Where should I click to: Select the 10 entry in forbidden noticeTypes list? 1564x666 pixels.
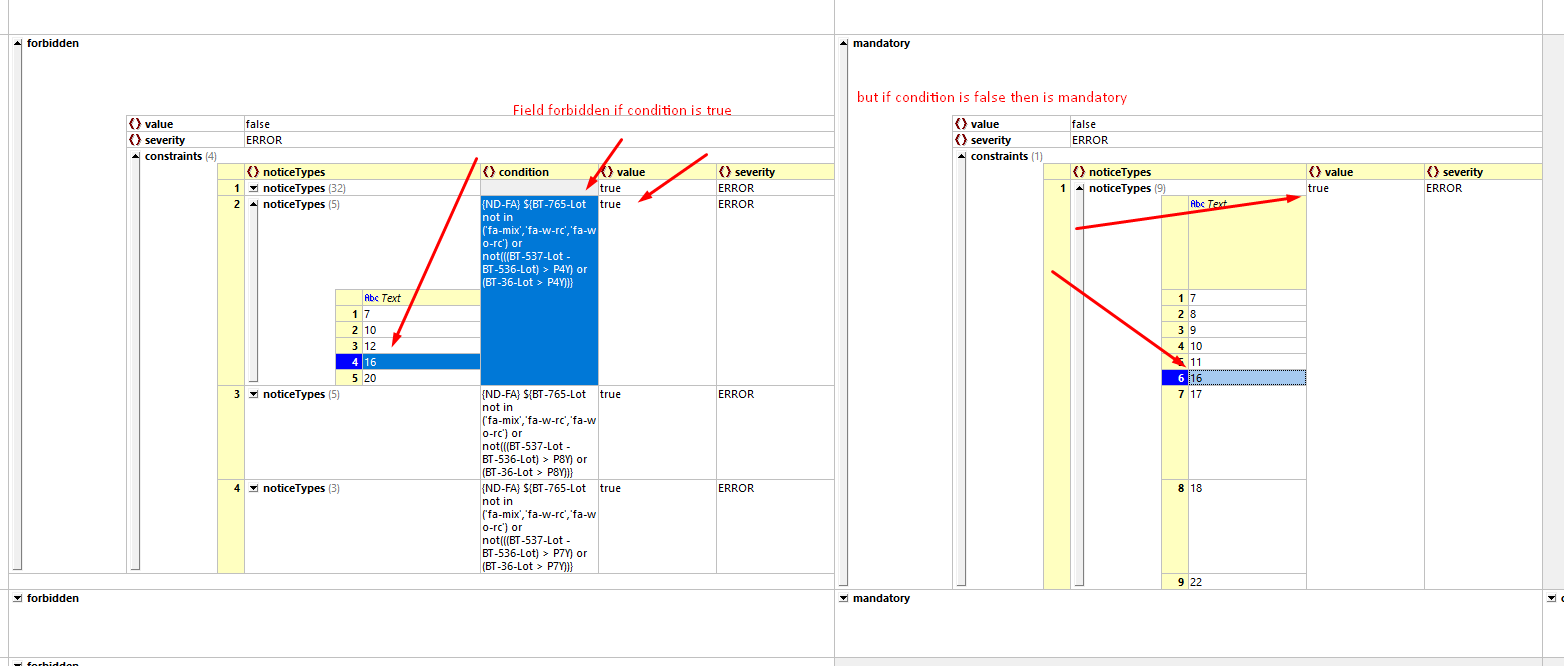click(421, 330)
